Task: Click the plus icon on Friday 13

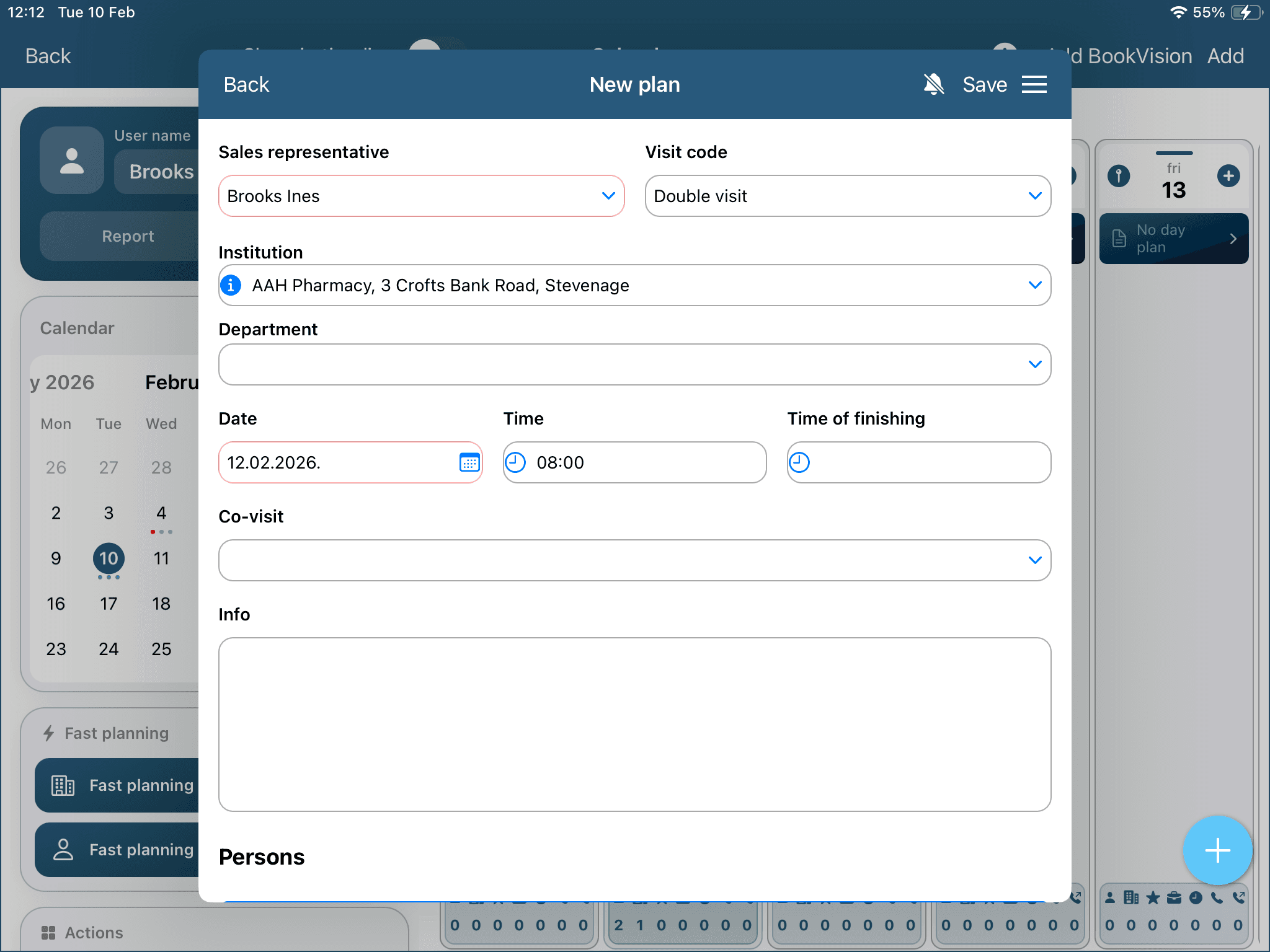Action: pyautogui.click(x=1228, y=176)
